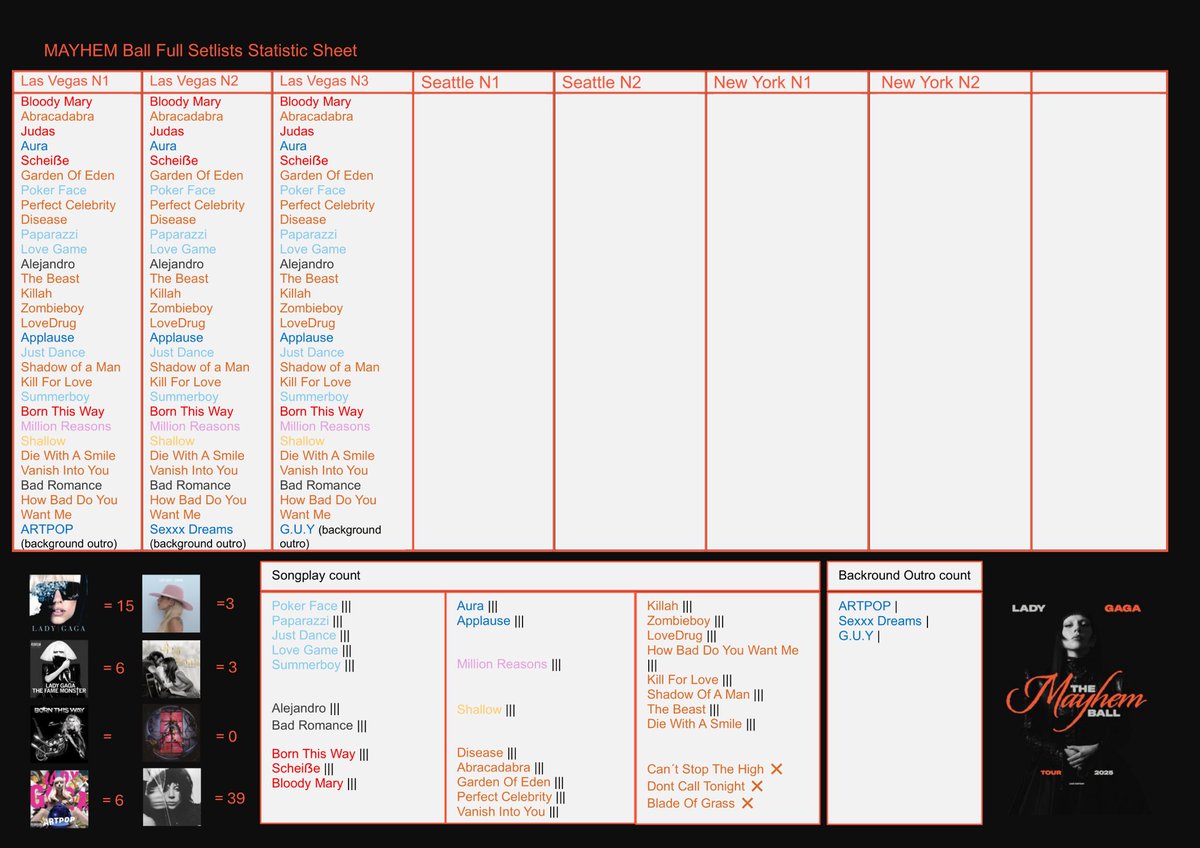Screen dimensions: 1200x848
Task: Click Die With A Smile in Songplay count
Action: click(x=694, y=724)
